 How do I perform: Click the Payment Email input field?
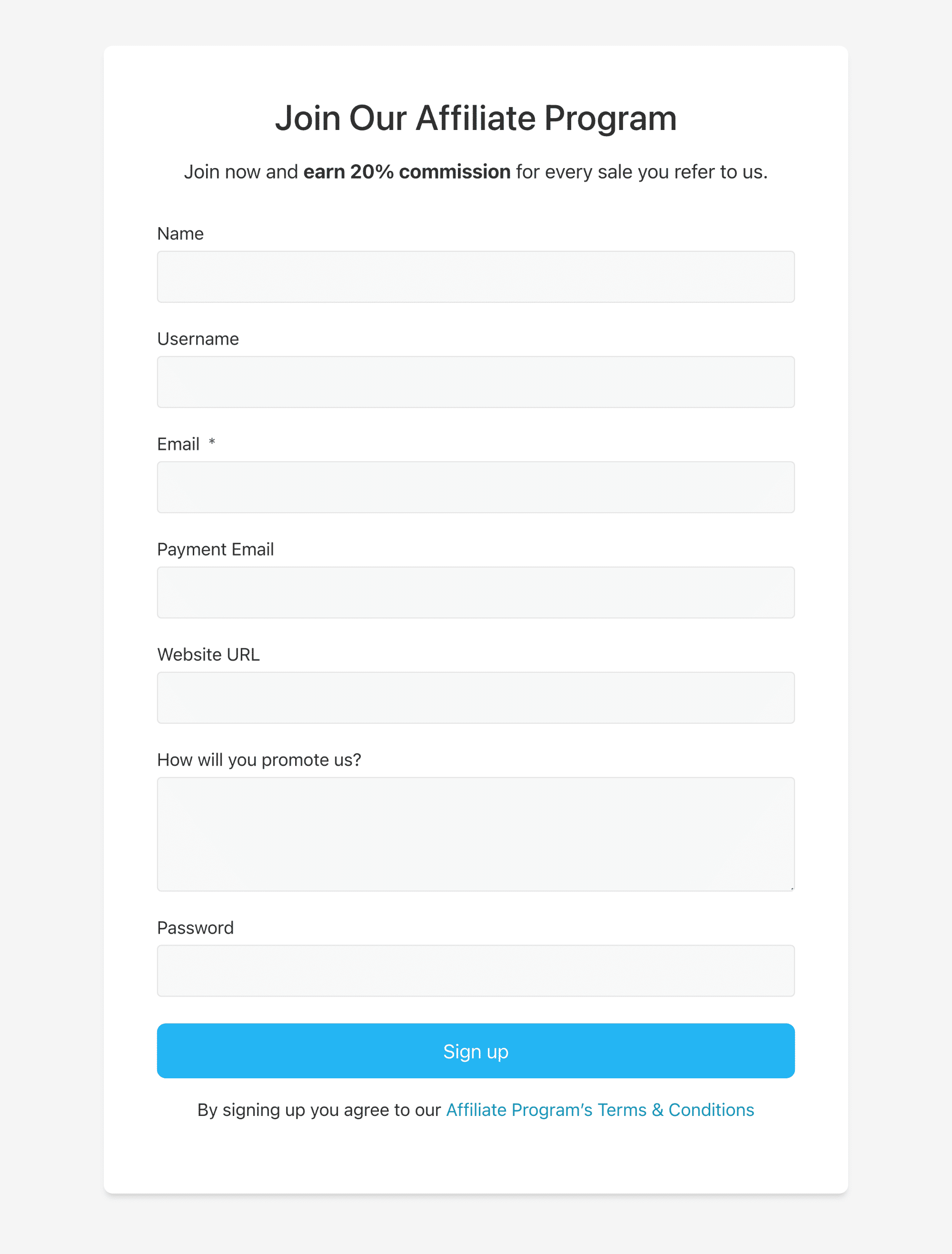click(x=476, y=592)
